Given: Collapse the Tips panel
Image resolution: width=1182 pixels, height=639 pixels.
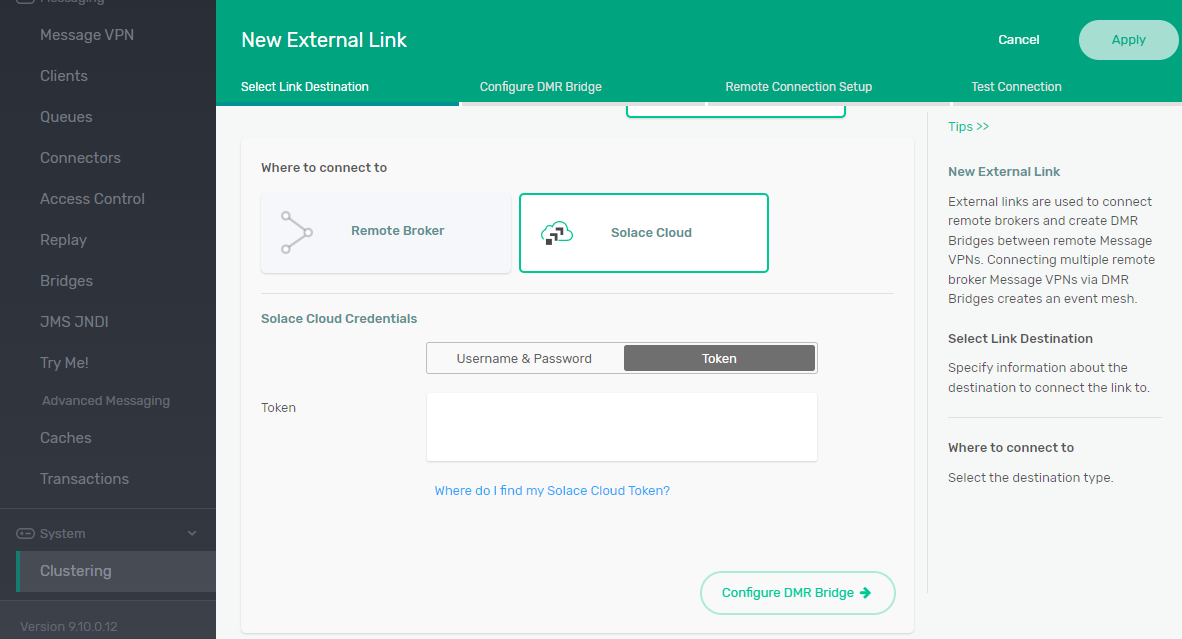Looking at the screenshot, I should [968, 127].
